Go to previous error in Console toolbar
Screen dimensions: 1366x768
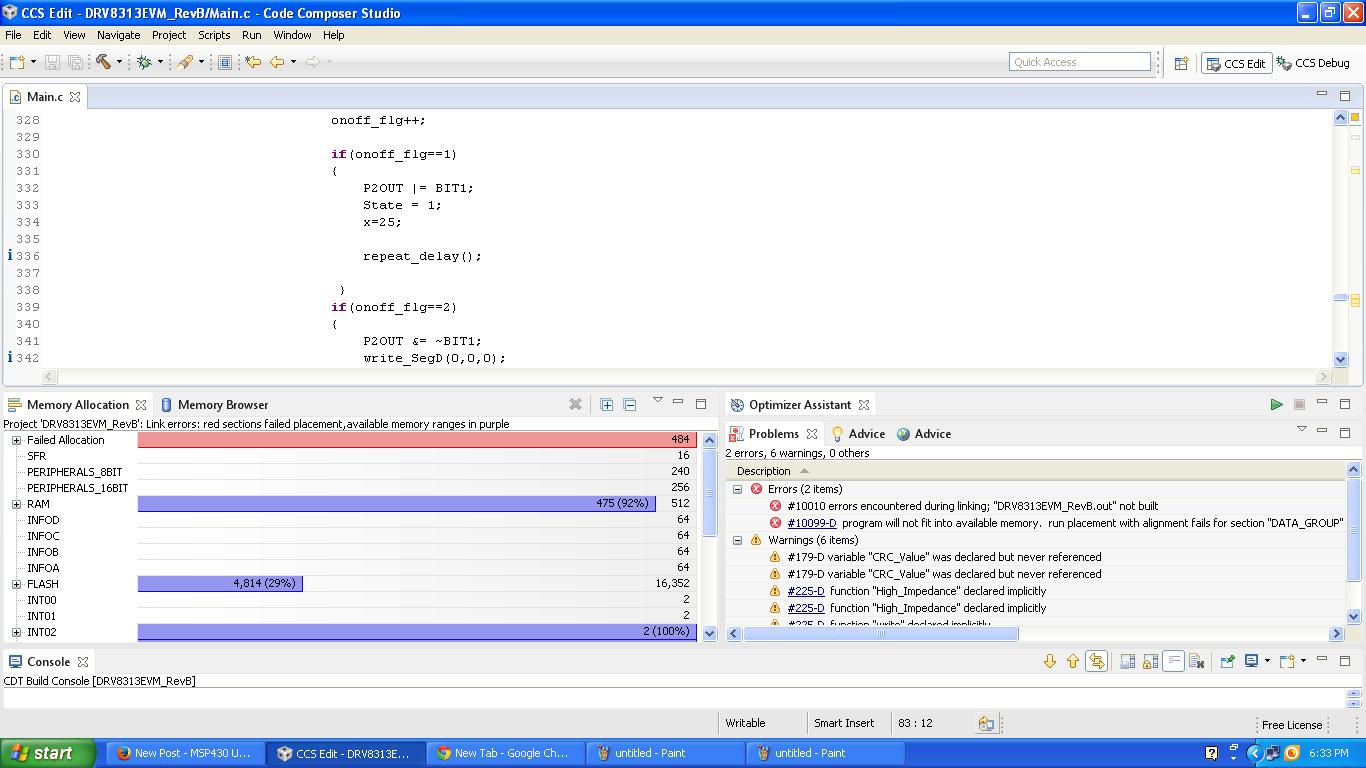point(1073,661)
